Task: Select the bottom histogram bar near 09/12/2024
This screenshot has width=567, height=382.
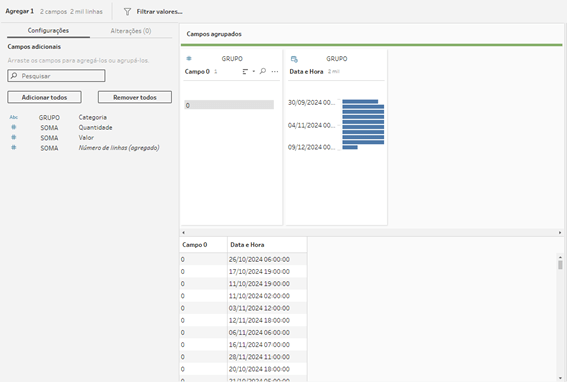Action: 350,147
